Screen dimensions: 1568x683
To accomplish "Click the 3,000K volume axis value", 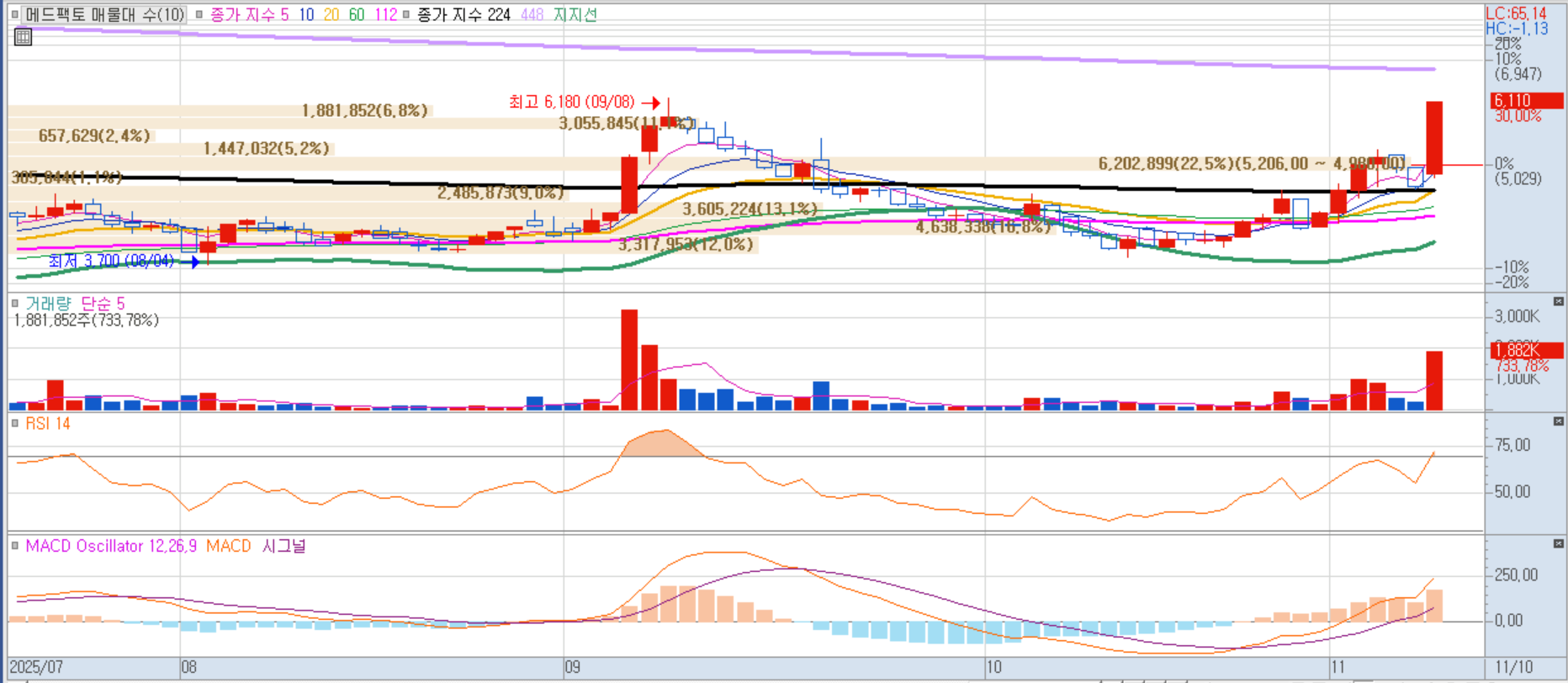I will coord(1517,316).
